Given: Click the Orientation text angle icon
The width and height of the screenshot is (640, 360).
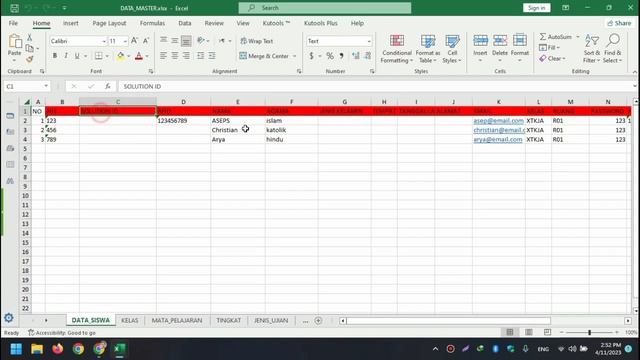Looking at the screenshot, I should (x=201, y=40).
